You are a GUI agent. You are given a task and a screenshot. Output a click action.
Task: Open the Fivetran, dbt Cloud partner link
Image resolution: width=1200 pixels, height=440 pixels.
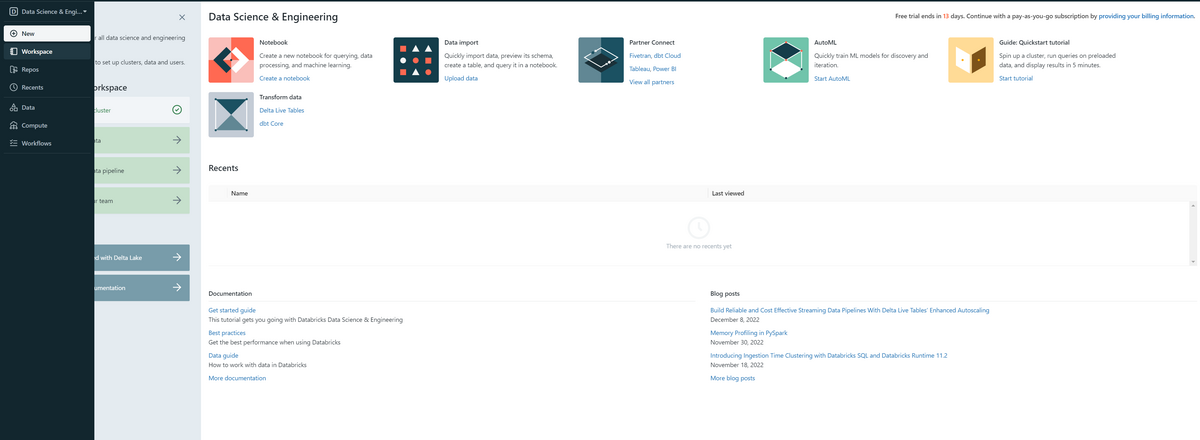coord(655,56)
